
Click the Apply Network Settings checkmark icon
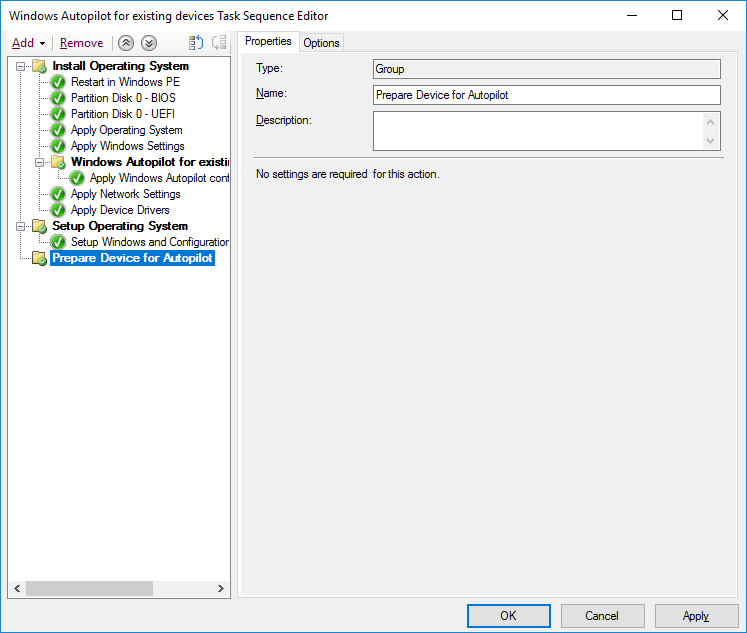[x=58, y=194]
